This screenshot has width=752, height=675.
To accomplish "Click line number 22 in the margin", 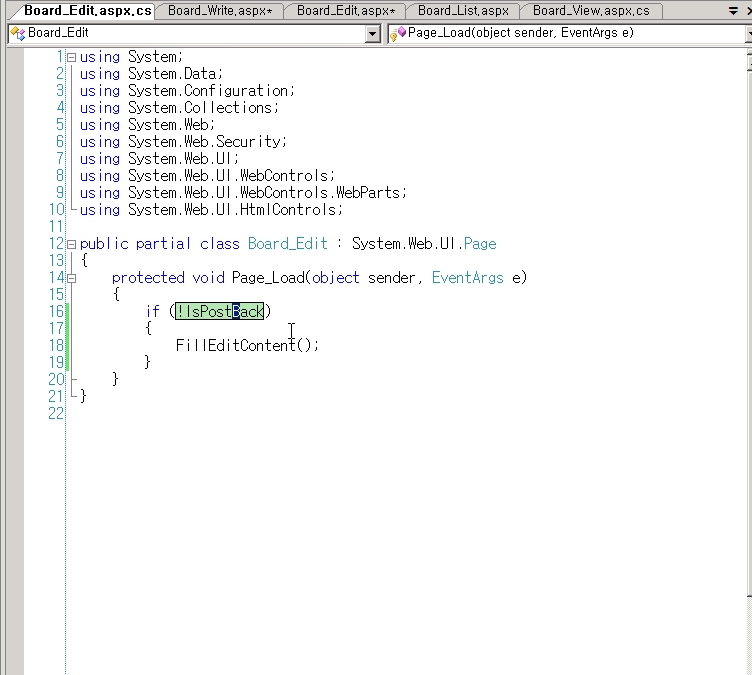I will click(56, 414).
